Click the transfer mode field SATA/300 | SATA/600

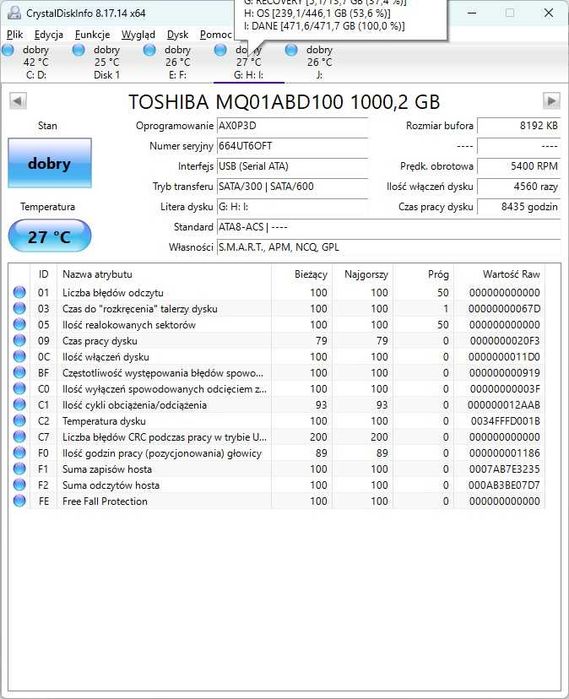pyautogui.click(x=292, y=186)
